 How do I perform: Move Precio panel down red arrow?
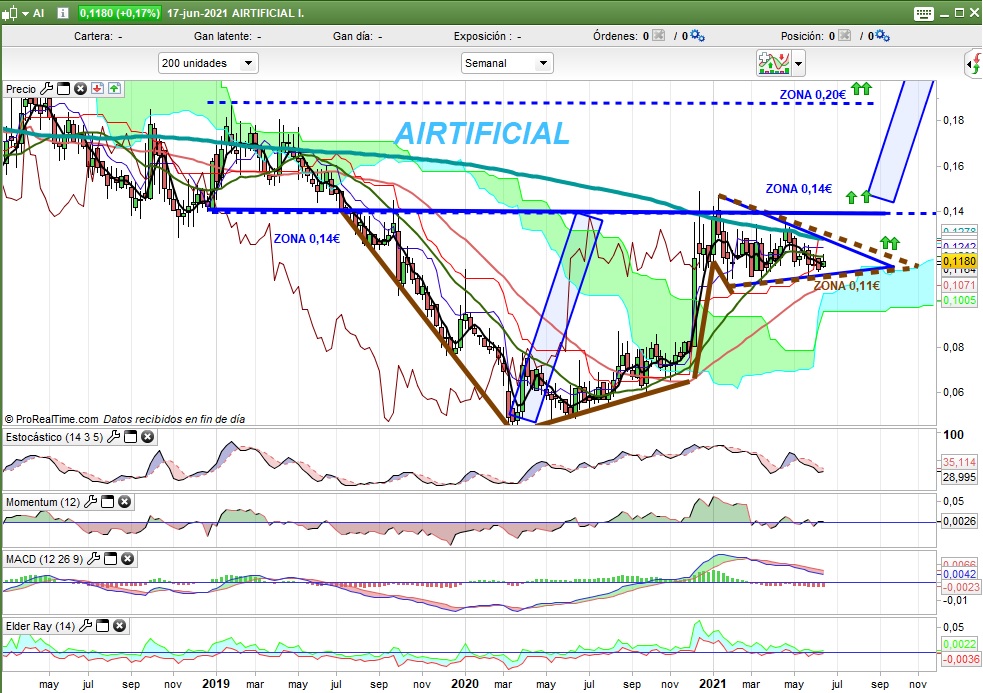[97, 88]
